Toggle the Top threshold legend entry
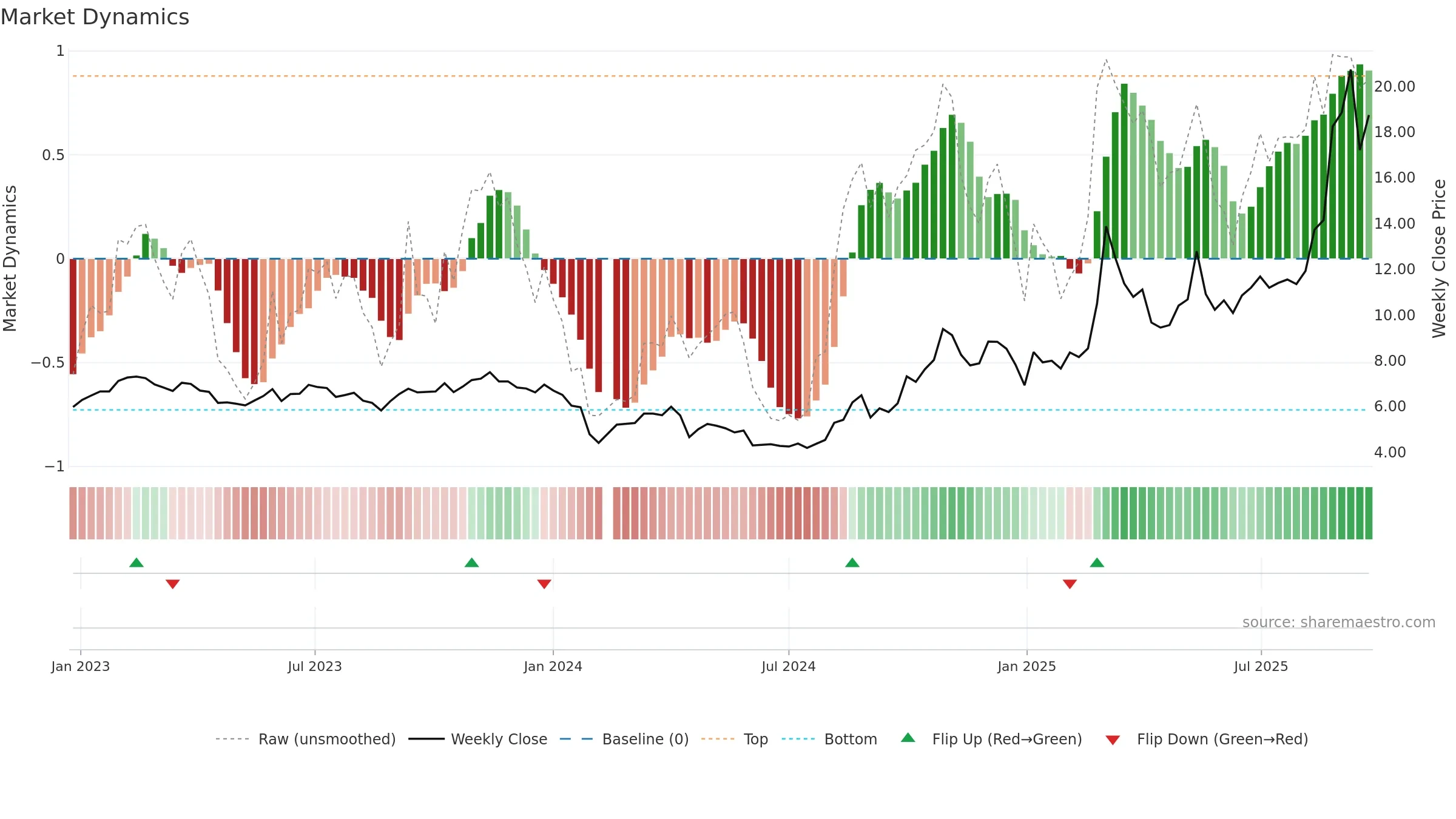The width and height of the screenshot is (1456, 819). click(735, 739)
